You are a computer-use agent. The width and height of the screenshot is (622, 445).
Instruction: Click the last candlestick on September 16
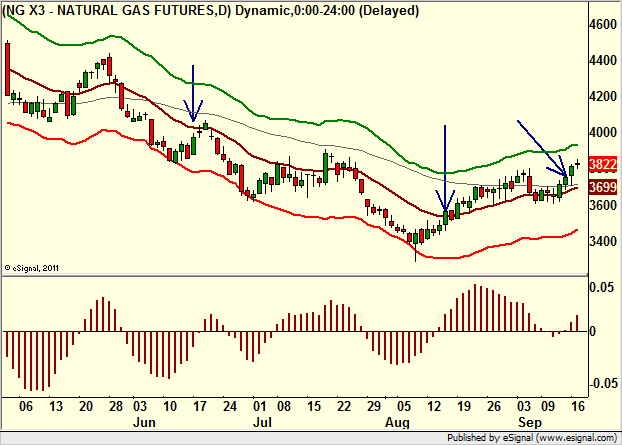click(x=578, y=163)
